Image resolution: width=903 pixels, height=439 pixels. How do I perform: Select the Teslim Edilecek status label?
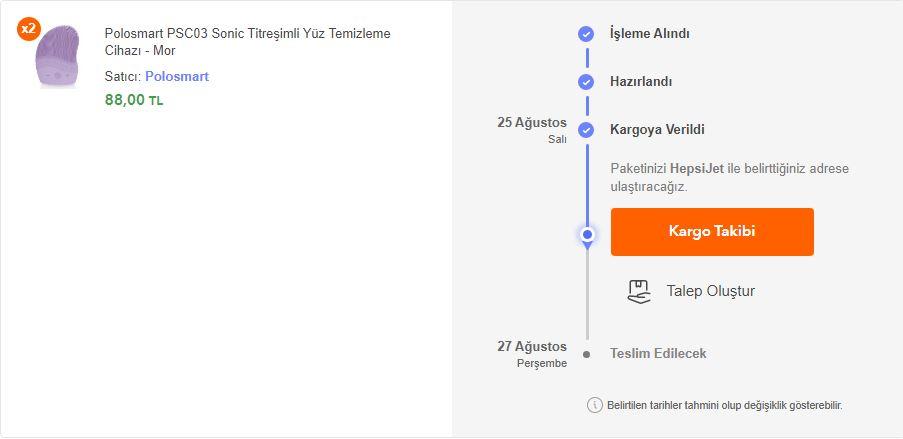658,353
